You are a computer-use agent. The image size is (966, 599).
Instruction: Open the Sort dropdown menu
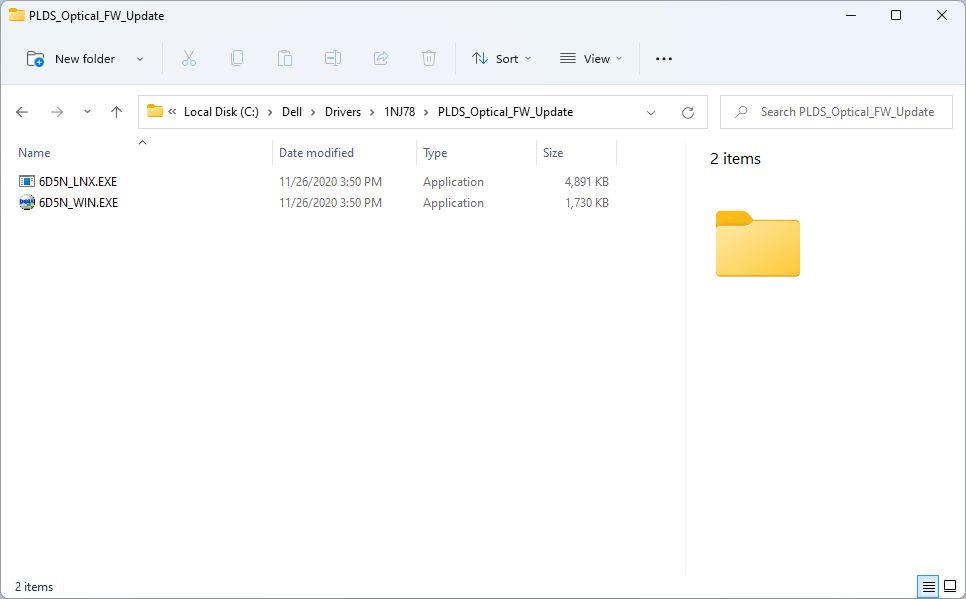tap(502, 59)
